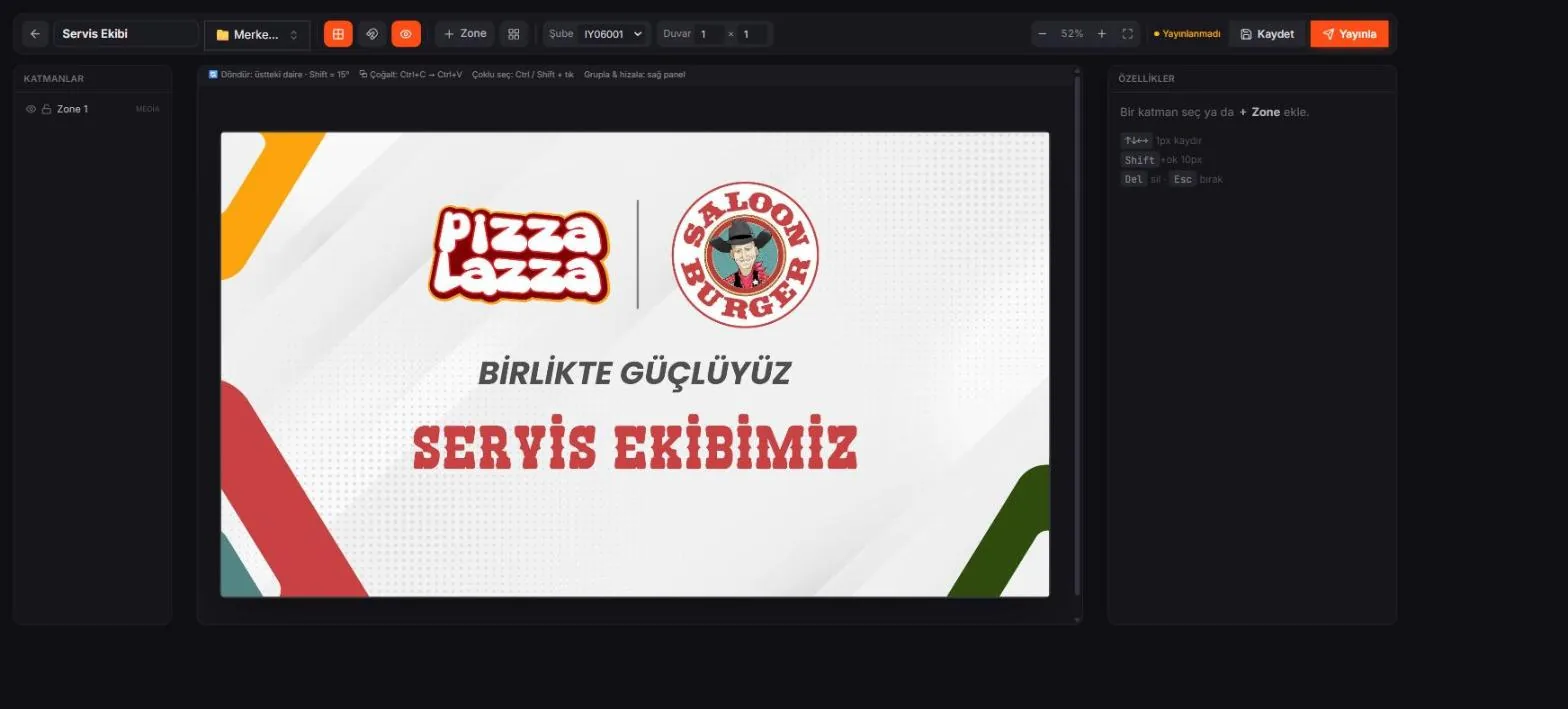Viewport: 1568px width, 709px height.
Task: Hide Zone 1 via its eye icon
Action: pyautogui.click(x=31, y=109)
